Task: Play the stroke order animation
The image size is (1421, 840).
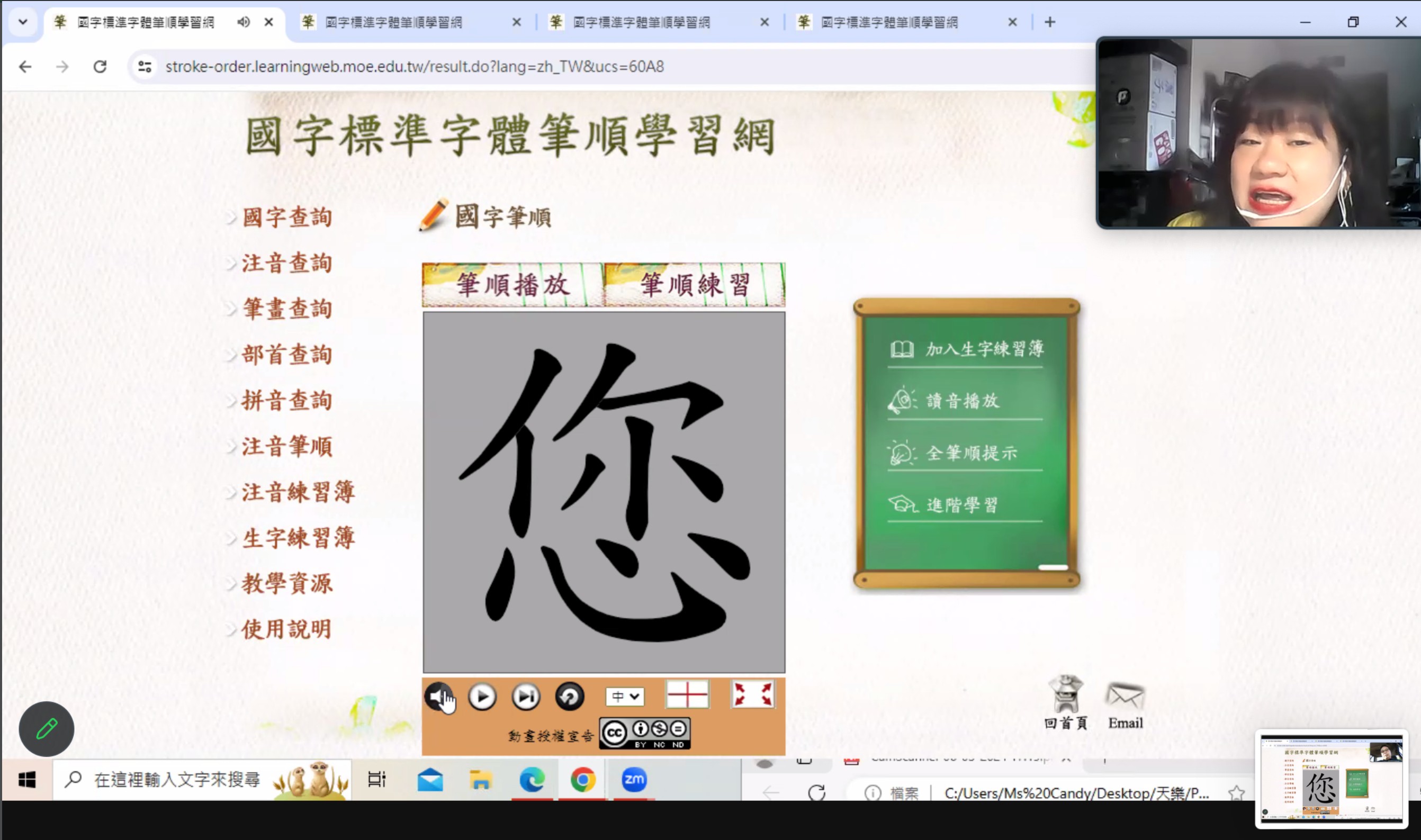Action: 482,696
